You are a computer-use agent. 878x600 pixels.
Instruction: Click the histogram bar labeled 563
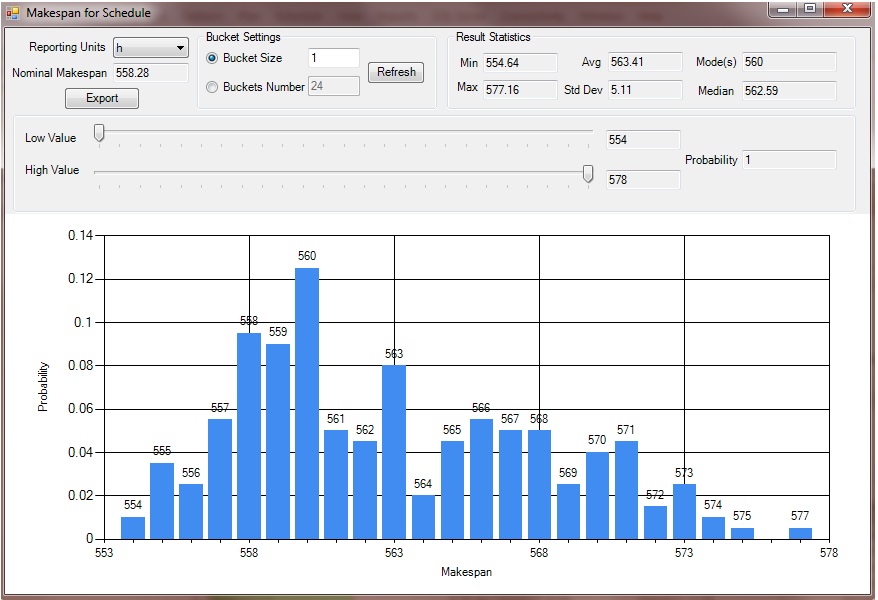394,452
